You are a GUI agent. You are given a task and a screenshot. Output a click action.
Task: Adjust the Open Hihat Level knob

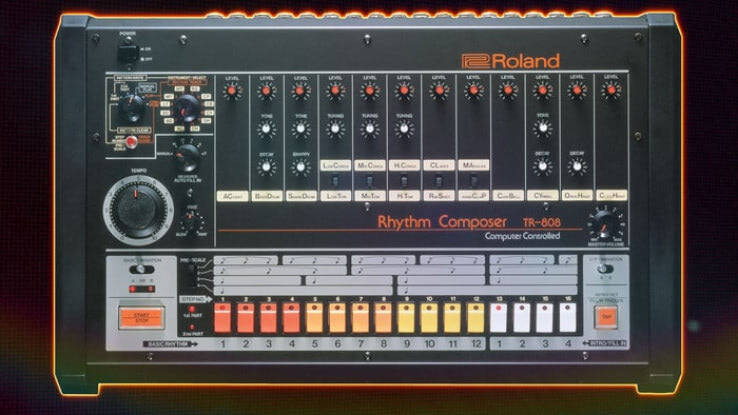(577, 90)
